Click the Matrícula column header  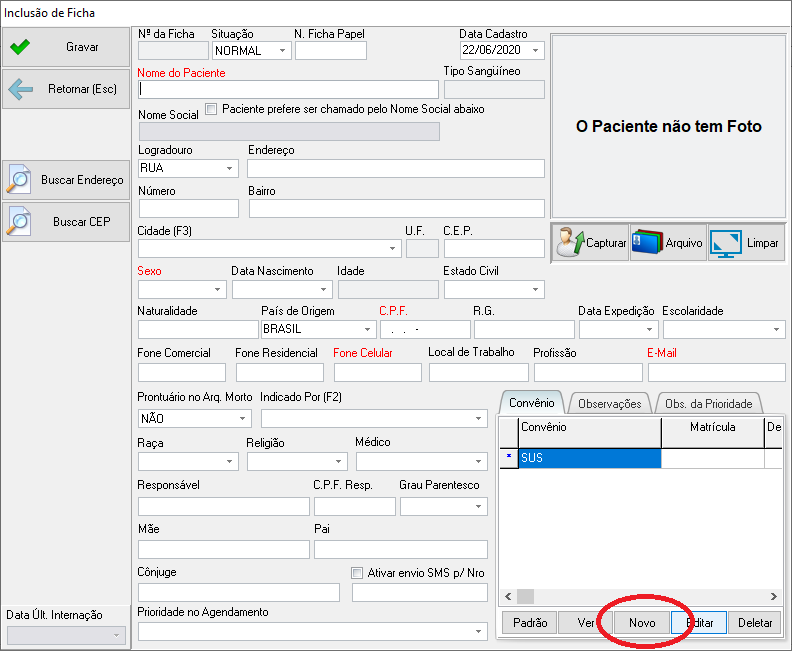[712, 432]
